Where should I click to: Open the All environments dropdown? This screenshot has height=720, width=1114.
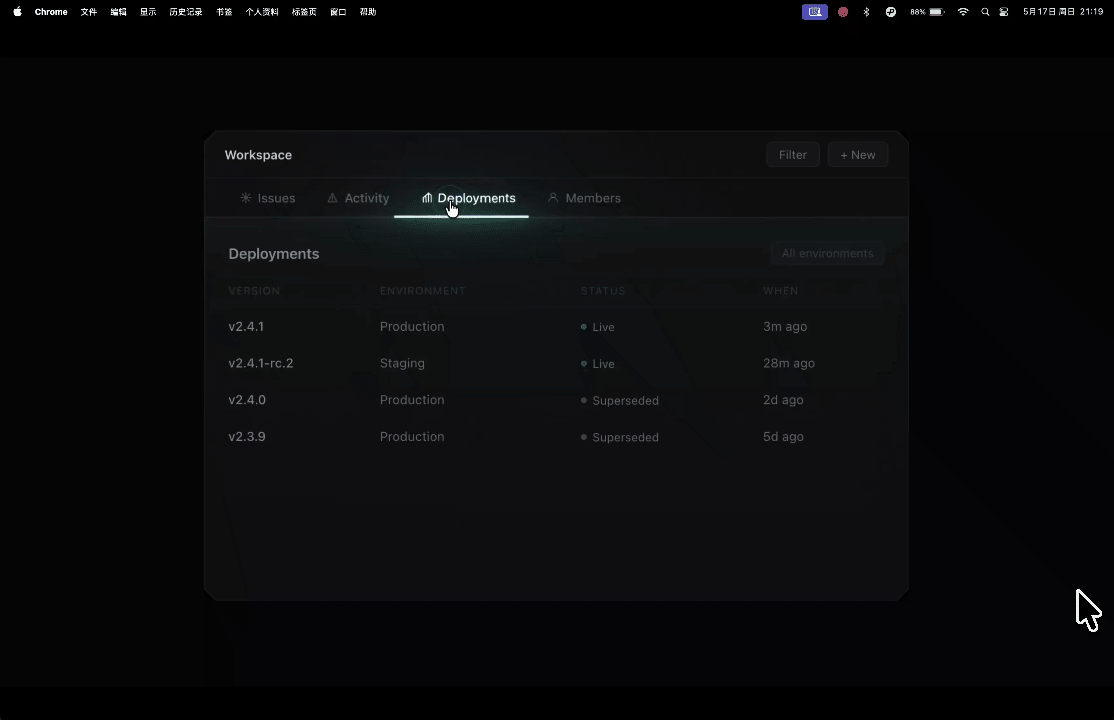point(828,254)
